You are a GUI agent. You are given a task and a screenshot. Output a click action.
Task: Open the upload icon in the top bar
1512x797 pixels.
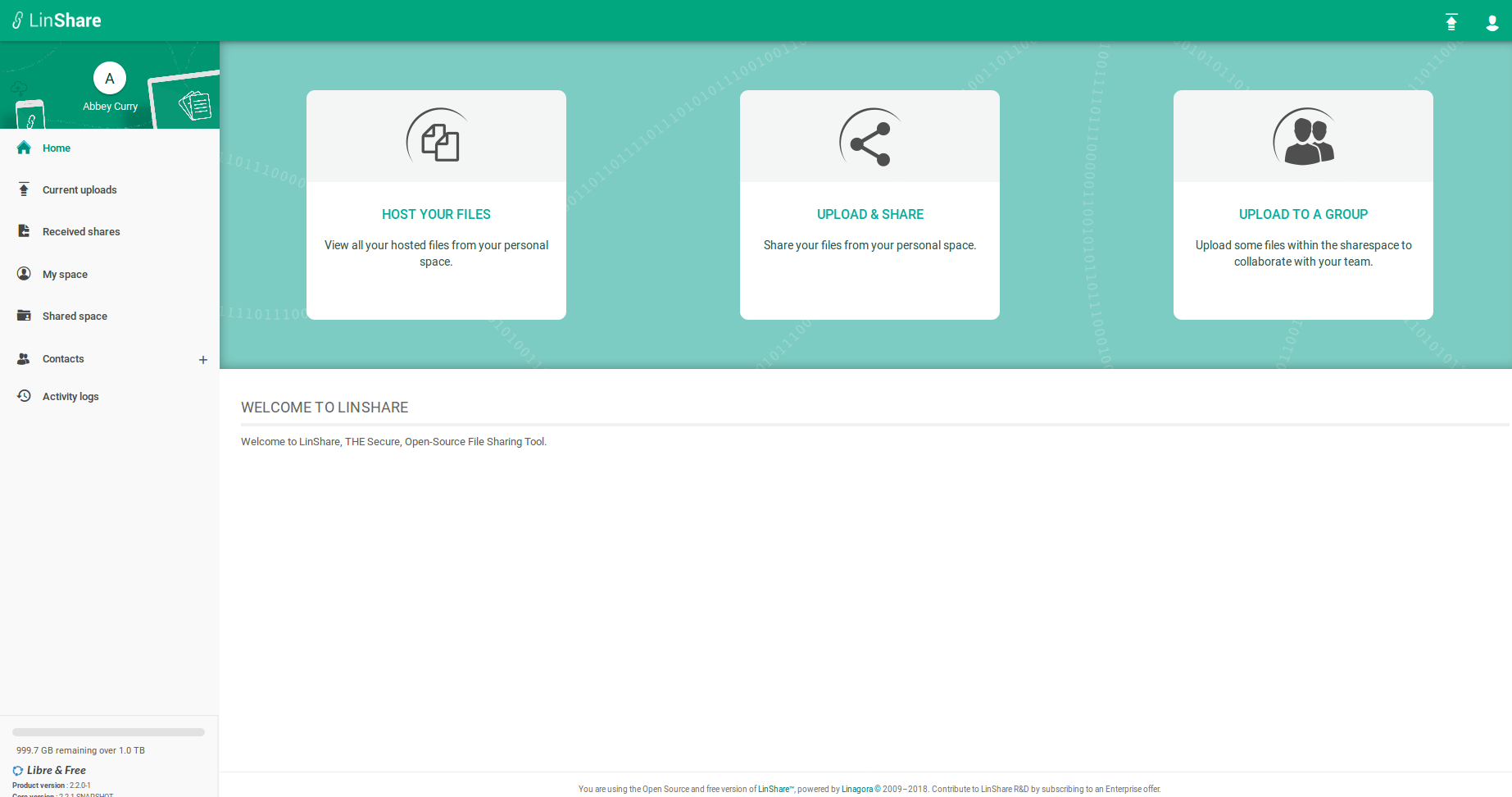(x=1451, y=22)
